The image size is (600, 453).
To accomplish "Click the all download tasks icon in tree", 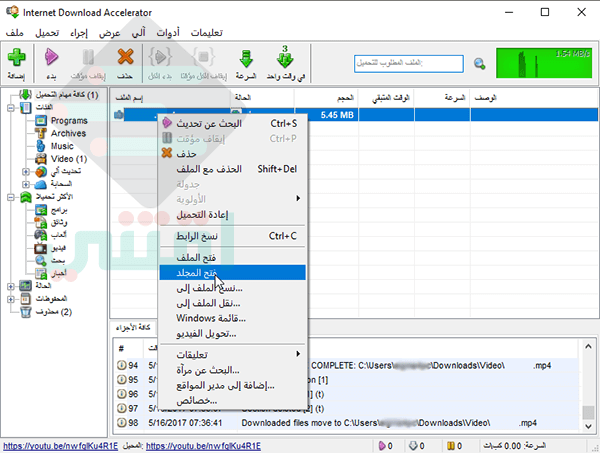I will (x=25, y=95).
